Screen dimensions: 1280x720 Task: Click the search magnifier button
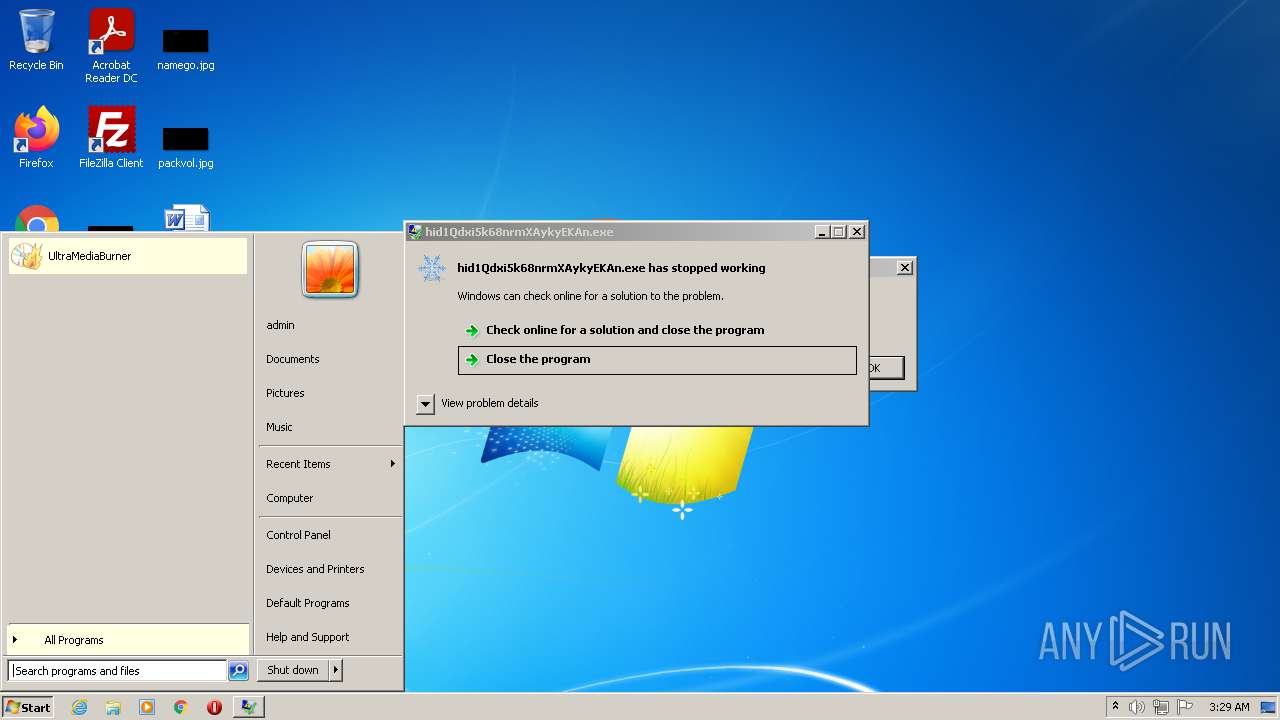pos(238,671)
